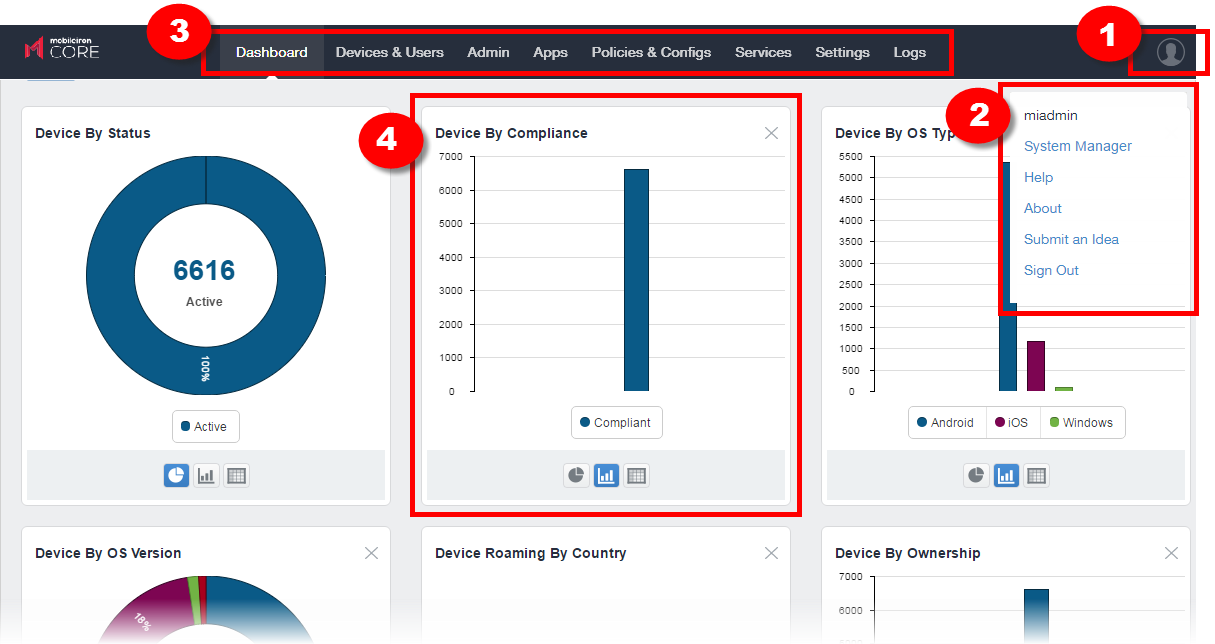
Task: Go to Devices & Users menu
Action: pos(390,52)
